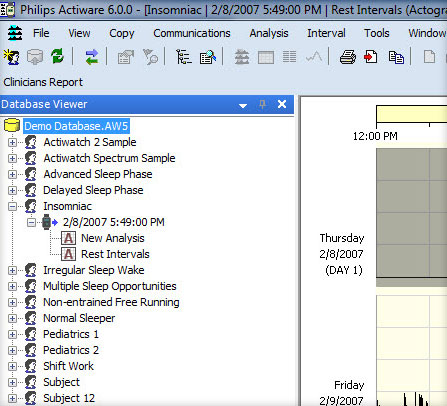Viewport: 447px width, 406px height.
Task: Click the A icon next to Rest Intervals
Action: coord(68,254)
